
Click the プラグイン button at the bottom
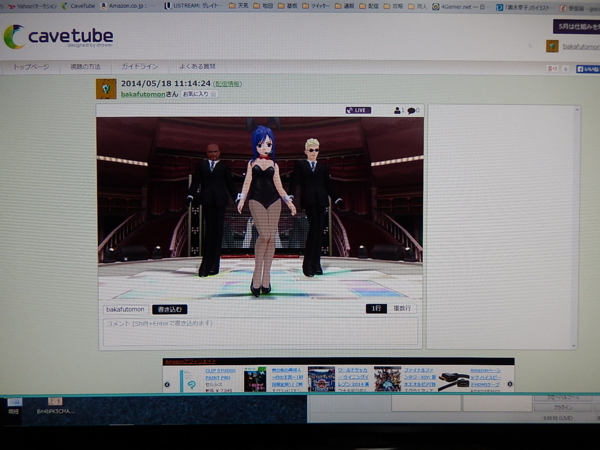click(x=563, y=408)
